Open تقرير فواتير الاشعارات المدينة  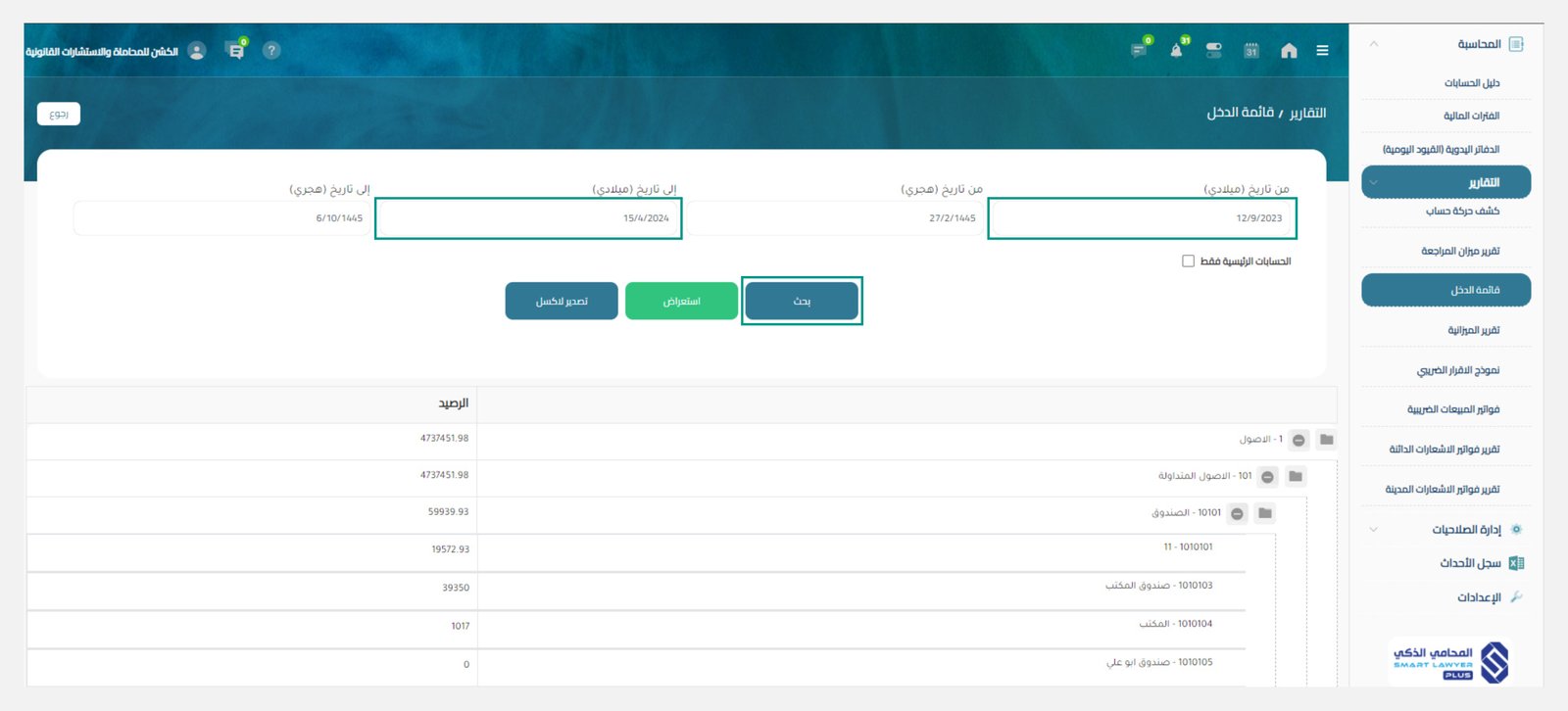[1443, 489]
